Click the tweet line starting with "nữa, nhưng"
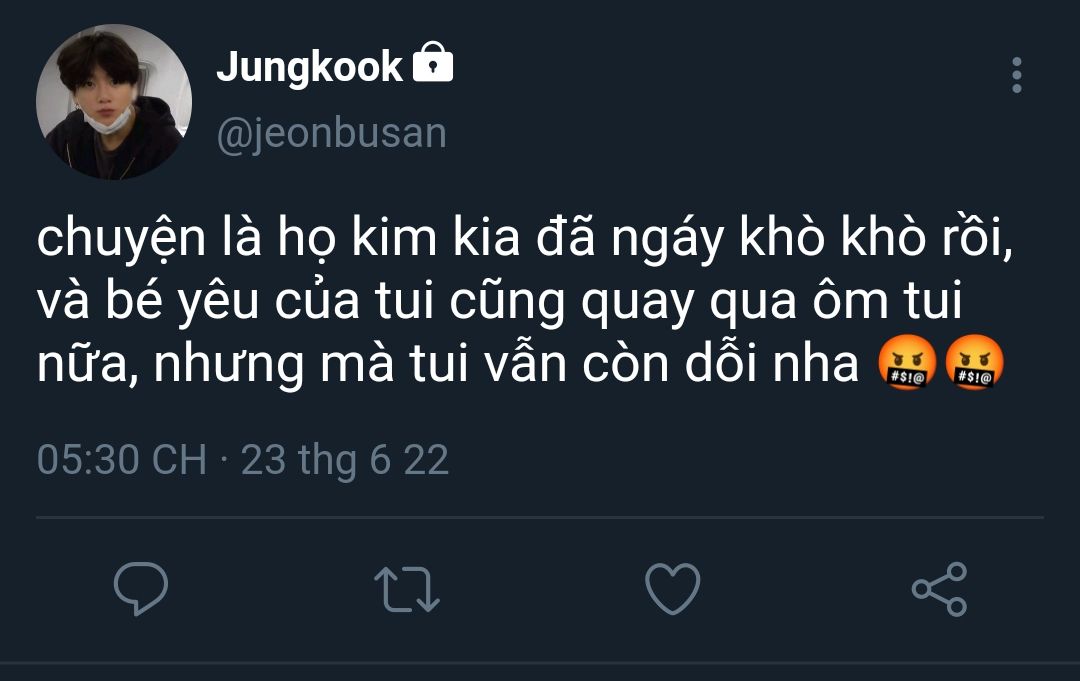Screen dimensions: 1080x681 [x=449, y=365]
